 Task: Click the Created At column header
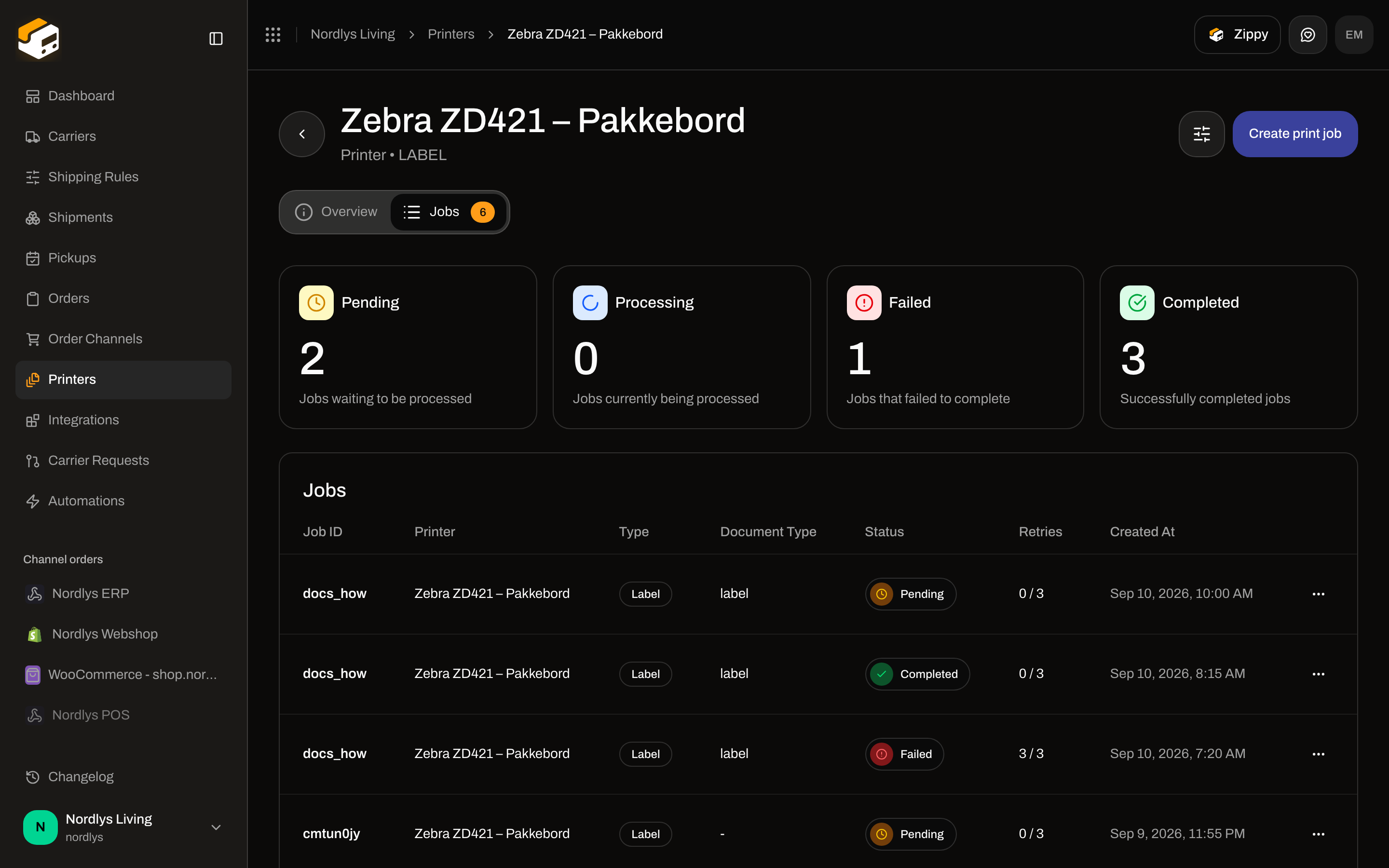(1142, 531)
